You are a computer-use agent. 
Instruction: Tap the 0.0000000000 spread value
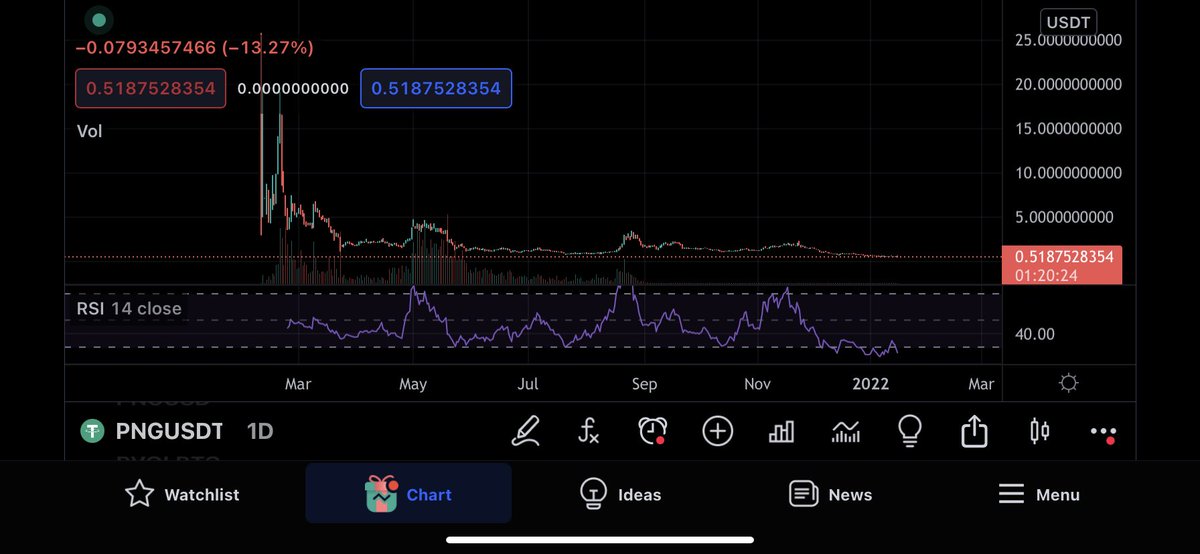[293, 88]
